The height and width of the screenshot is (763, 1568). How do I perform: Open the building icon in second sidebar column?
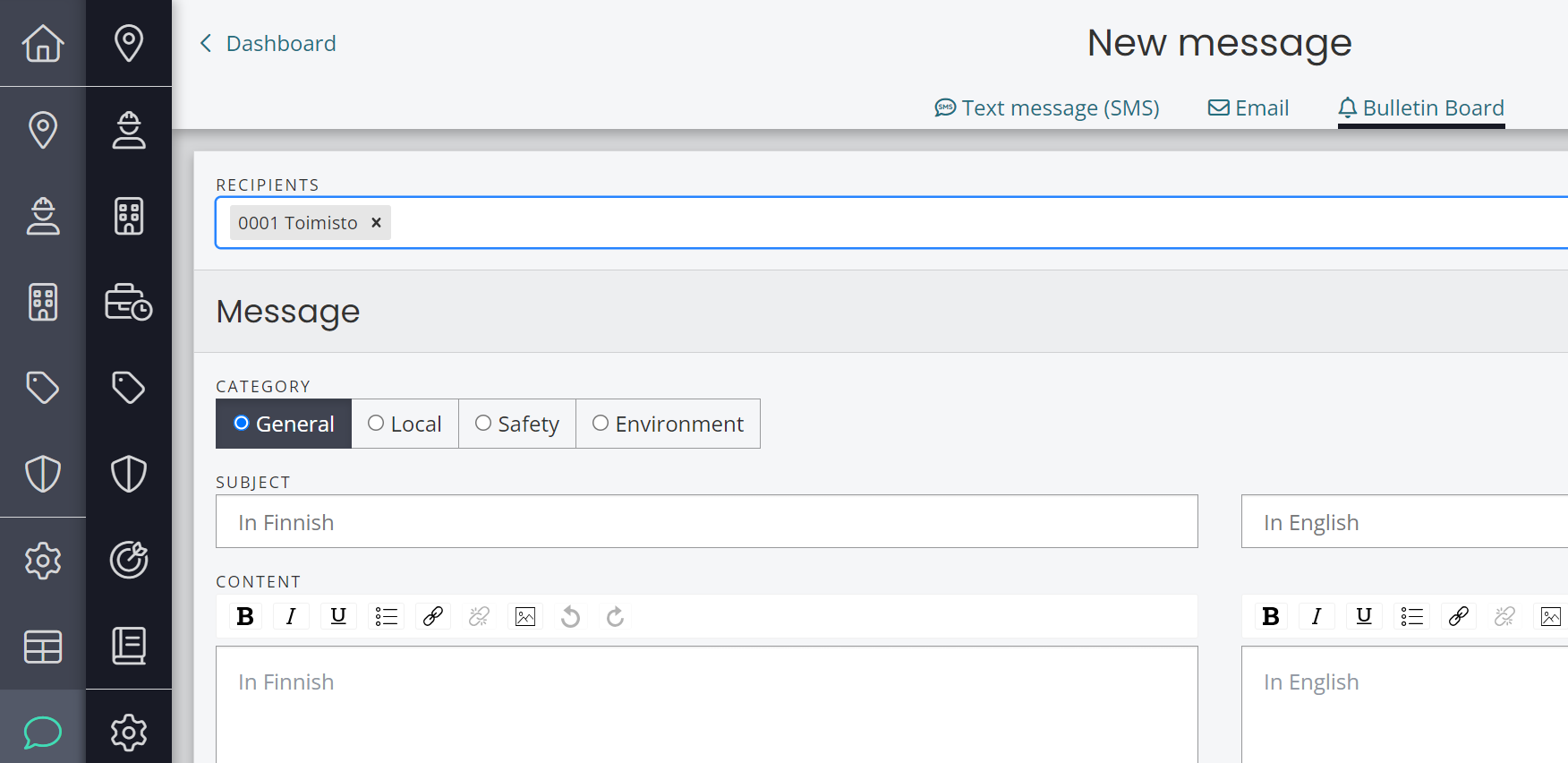coord(129,216)
